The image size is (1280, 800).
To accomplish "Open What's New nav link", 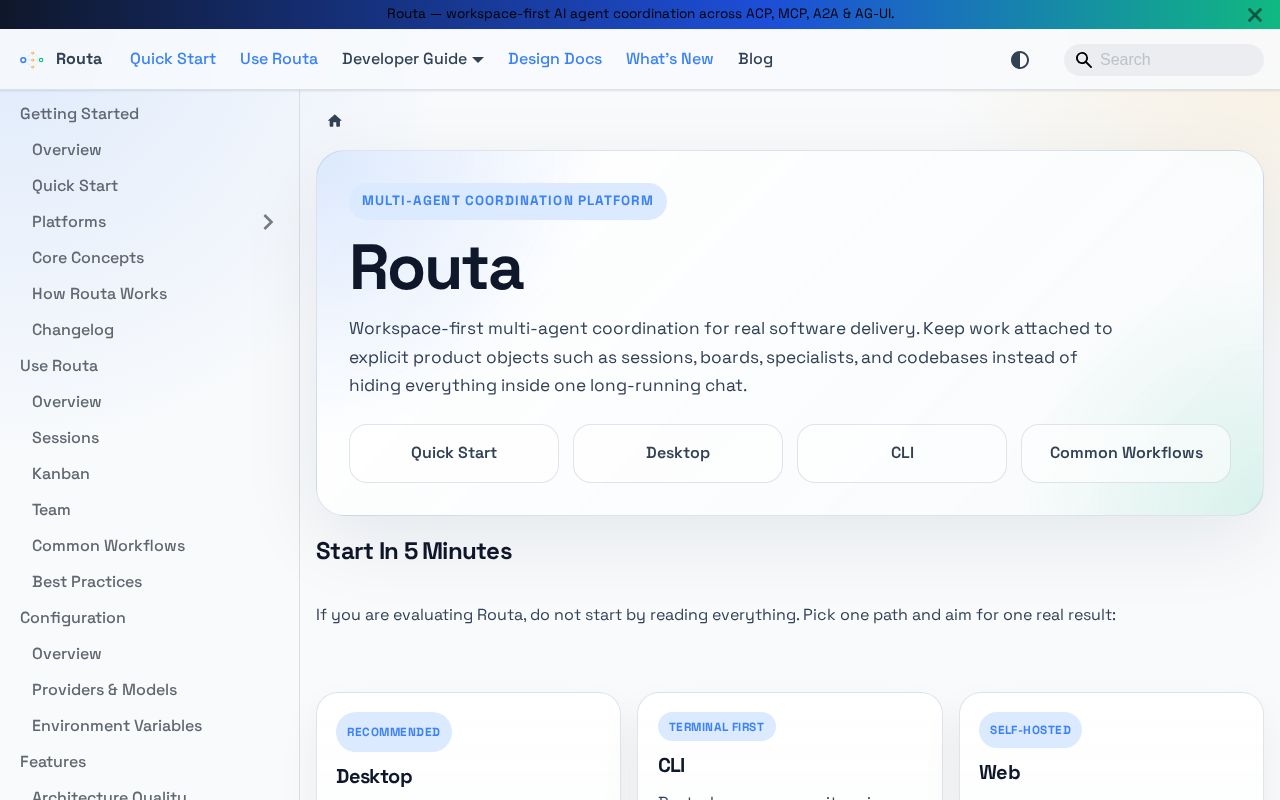I will click(x=670, y=59).
